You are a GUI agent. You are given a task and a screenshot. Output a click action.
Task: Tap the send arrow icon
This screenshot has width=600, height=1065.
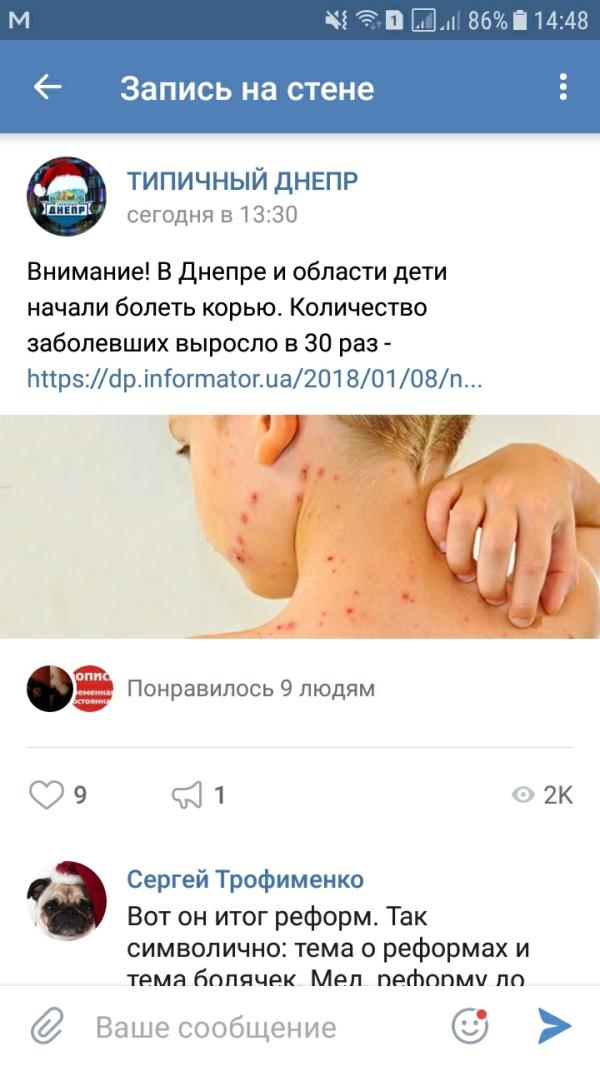coord(554,1026)
